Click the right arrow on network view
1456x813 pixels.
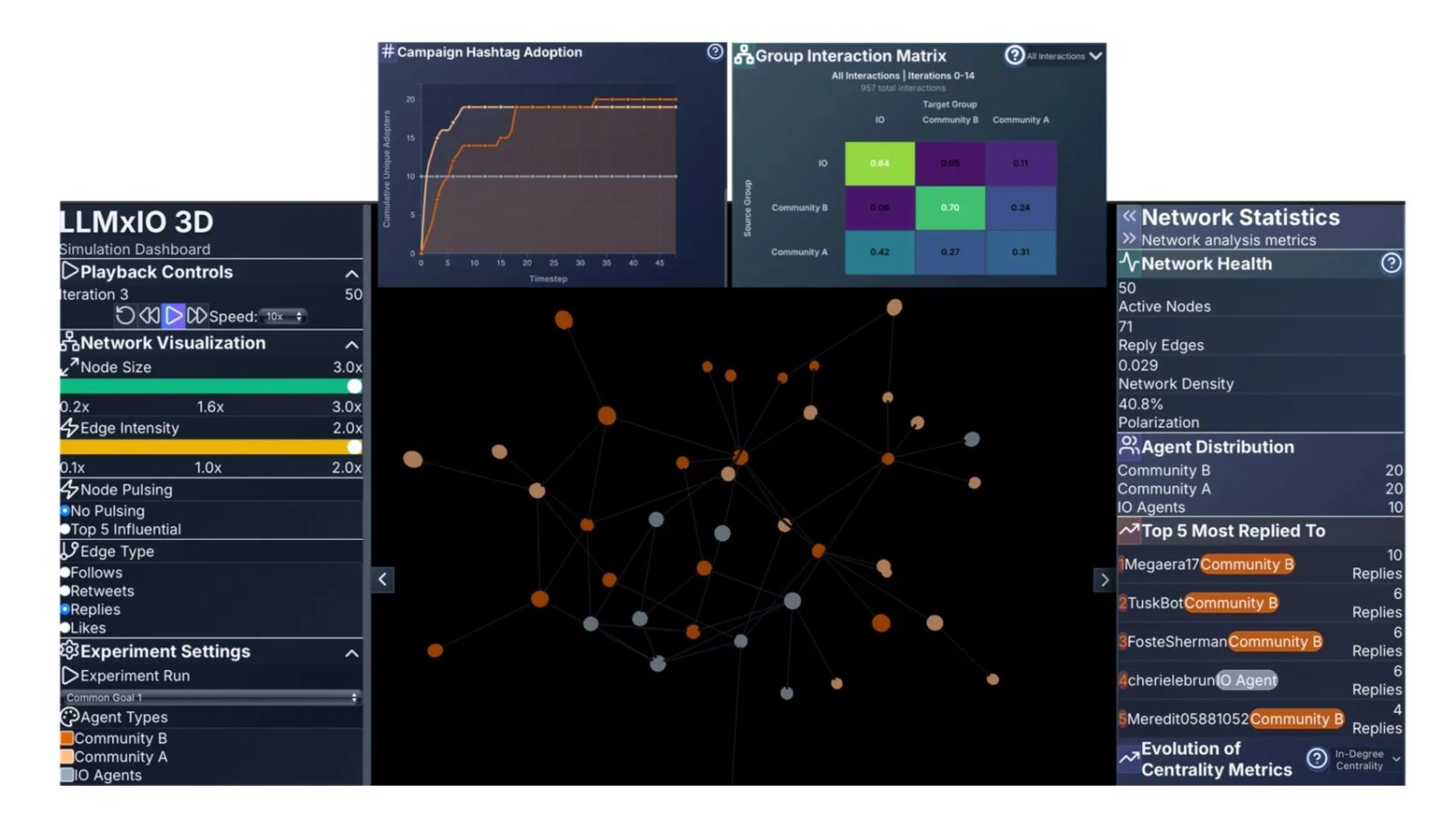click(1104, 580)
